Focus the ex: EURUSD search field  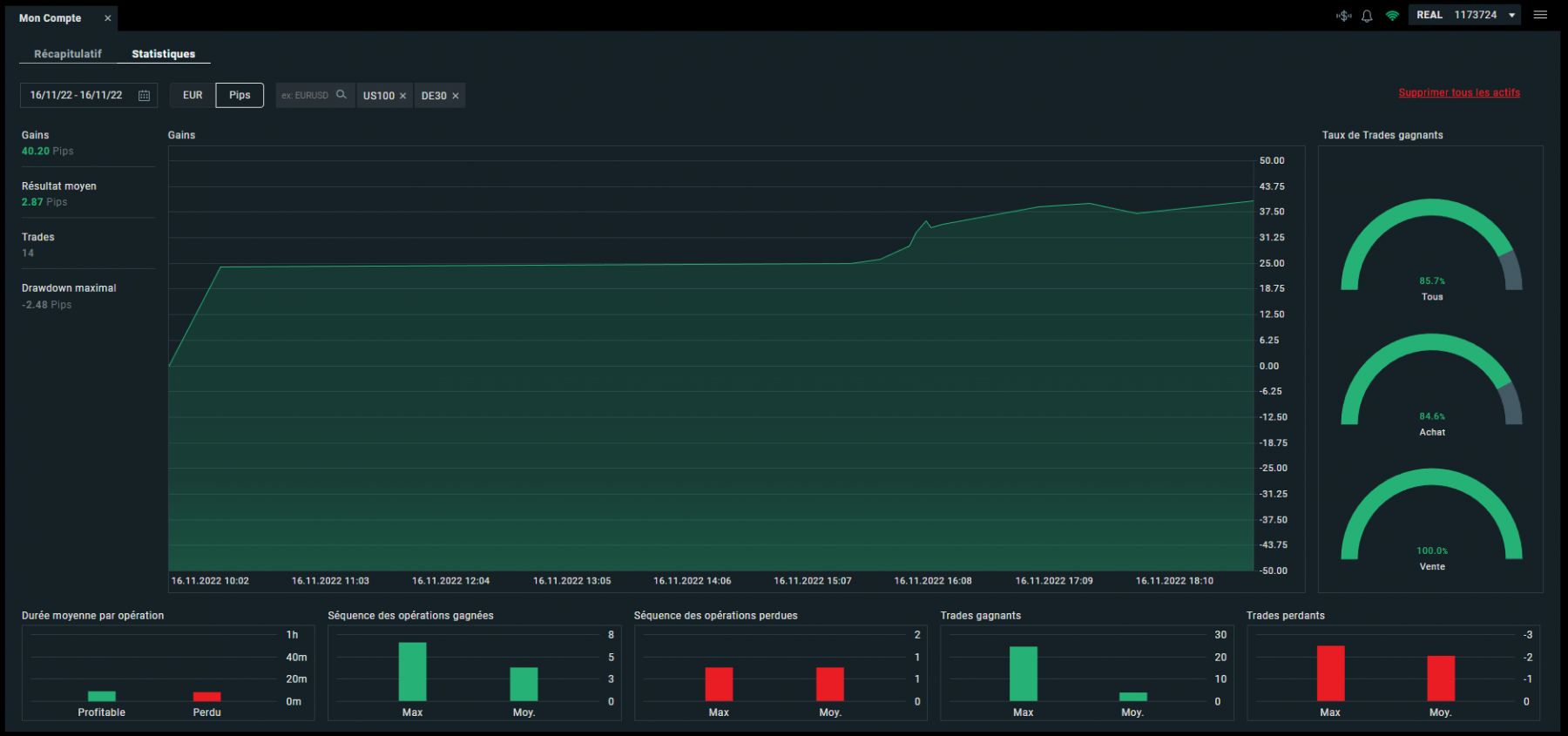305,96
